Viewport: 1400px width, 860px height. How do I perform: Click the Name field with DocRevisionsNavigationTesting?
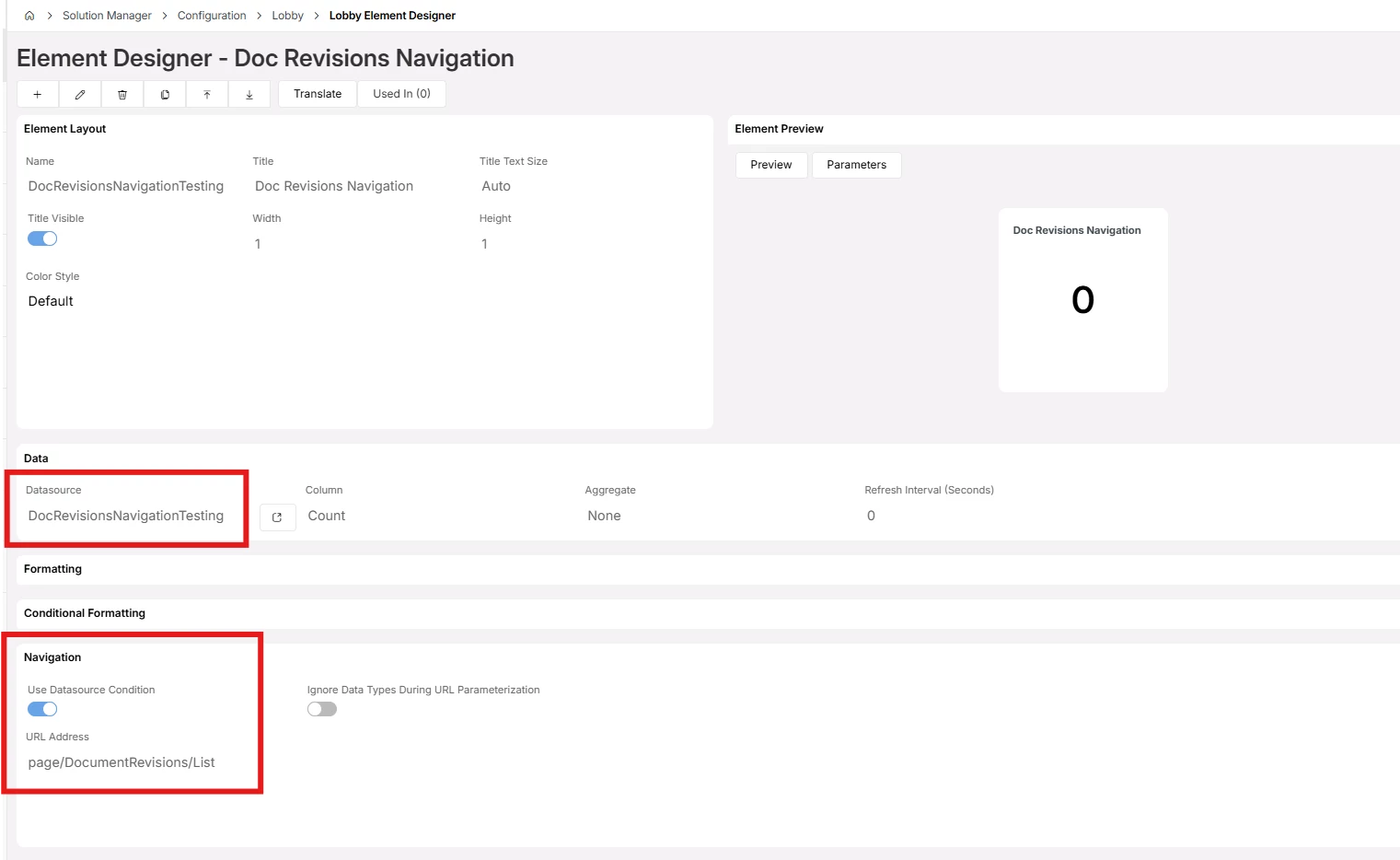point(126,186)
